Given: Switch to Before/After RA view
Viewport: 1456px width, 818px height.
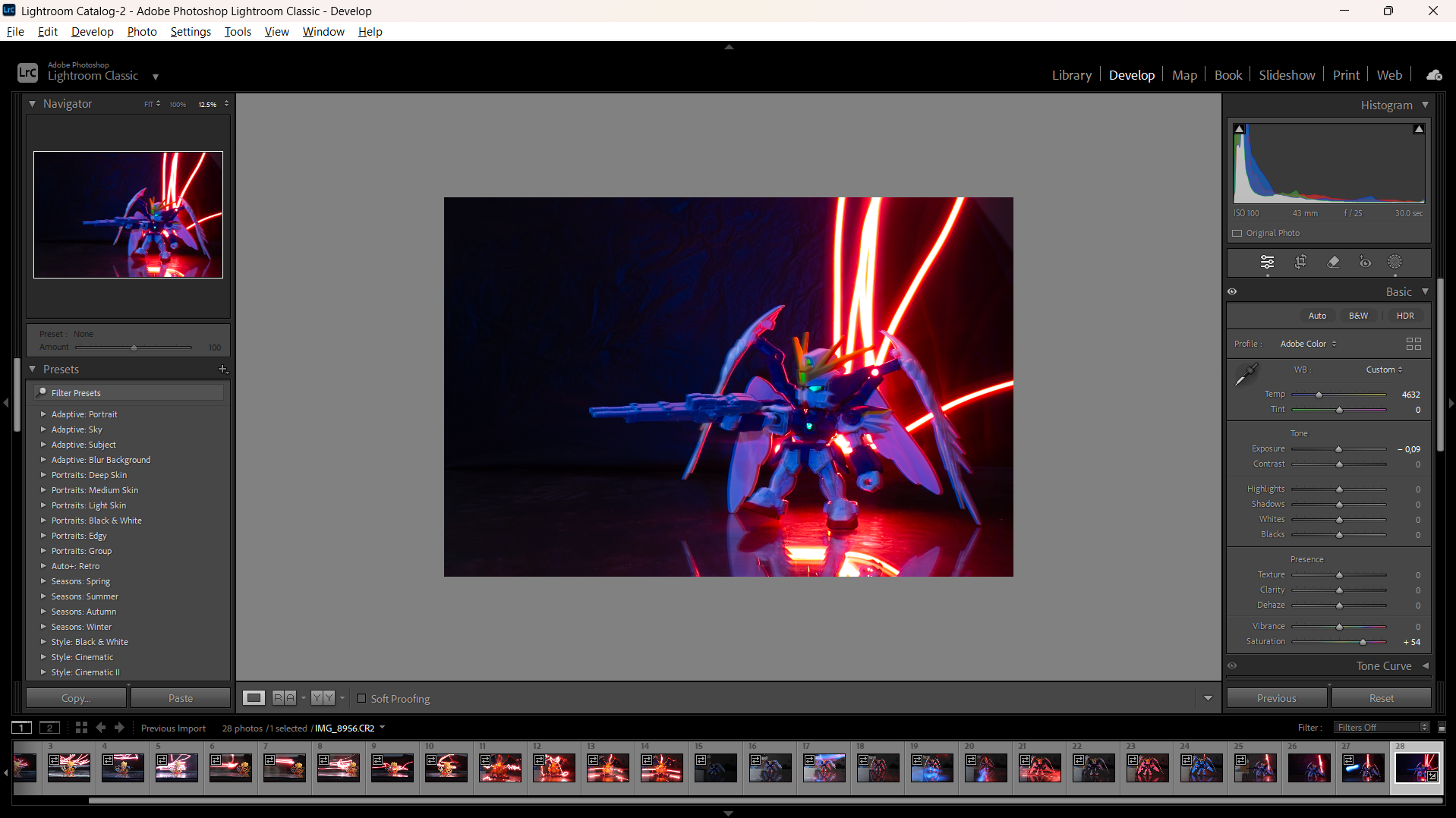Looking at the screenshot, I should (x=284, y=698).
